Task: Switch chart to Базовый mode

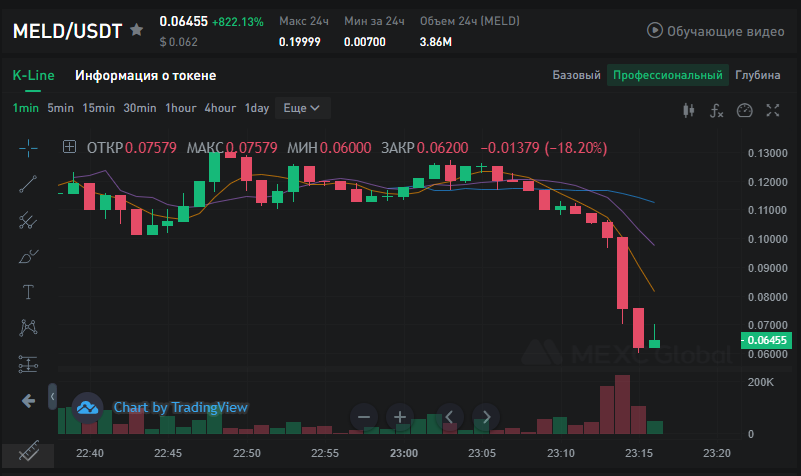Action: 577,75
